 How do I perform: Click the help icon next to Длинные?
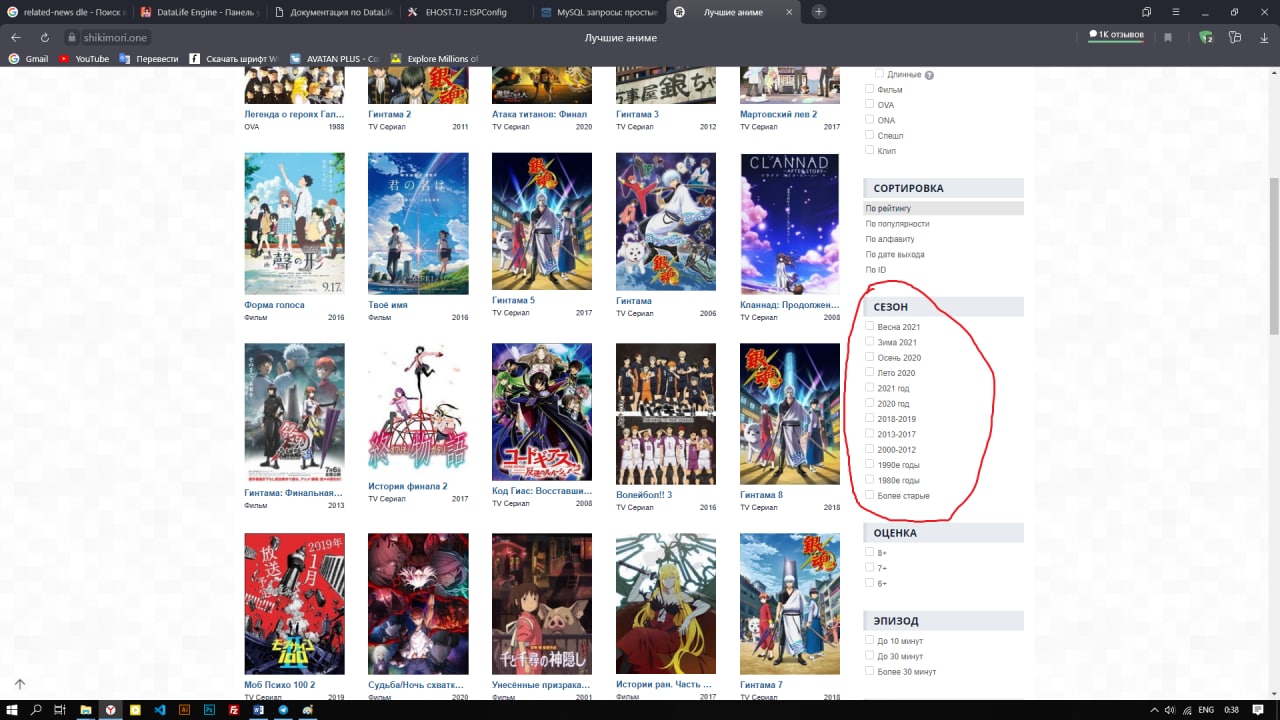point(929,75)
